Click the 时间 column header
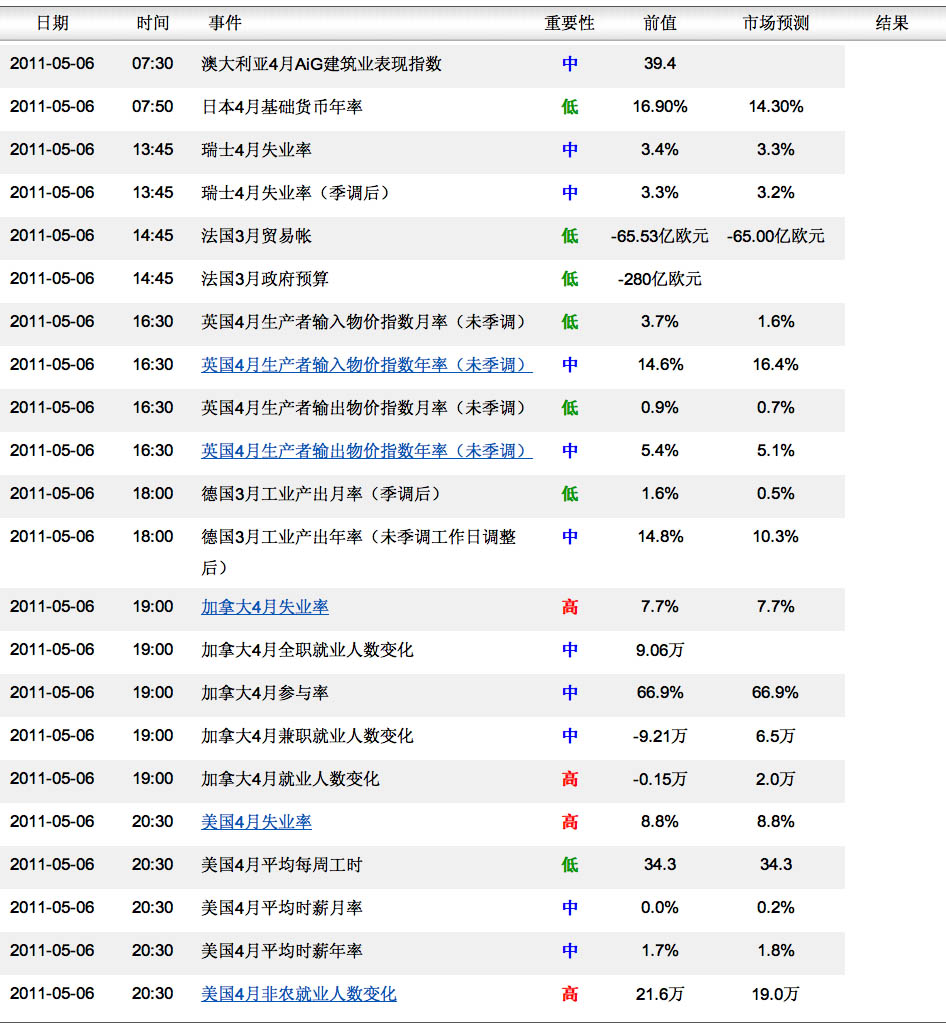This screenshot has height=1034, width=946. pos(153,23)
